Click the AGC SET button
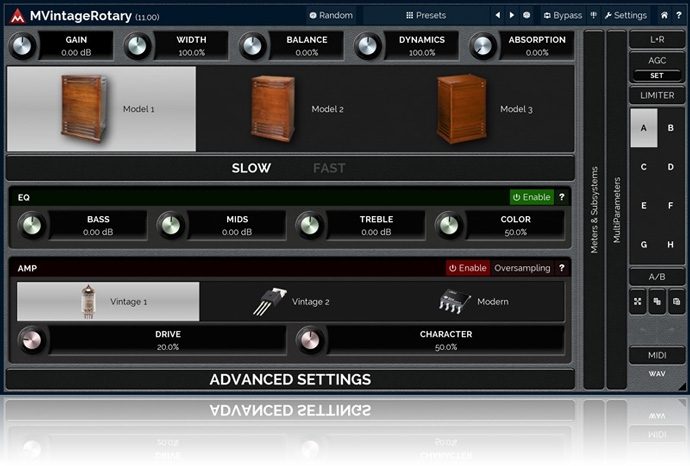The width and height of the screenshot is (690, 466). click(x=657, y=76)
